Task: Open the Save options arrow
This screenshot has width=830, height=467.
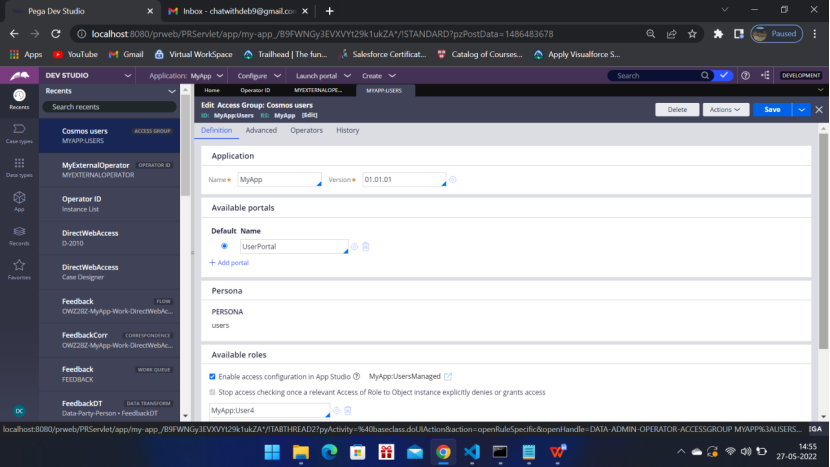Action: pos(801,110)
